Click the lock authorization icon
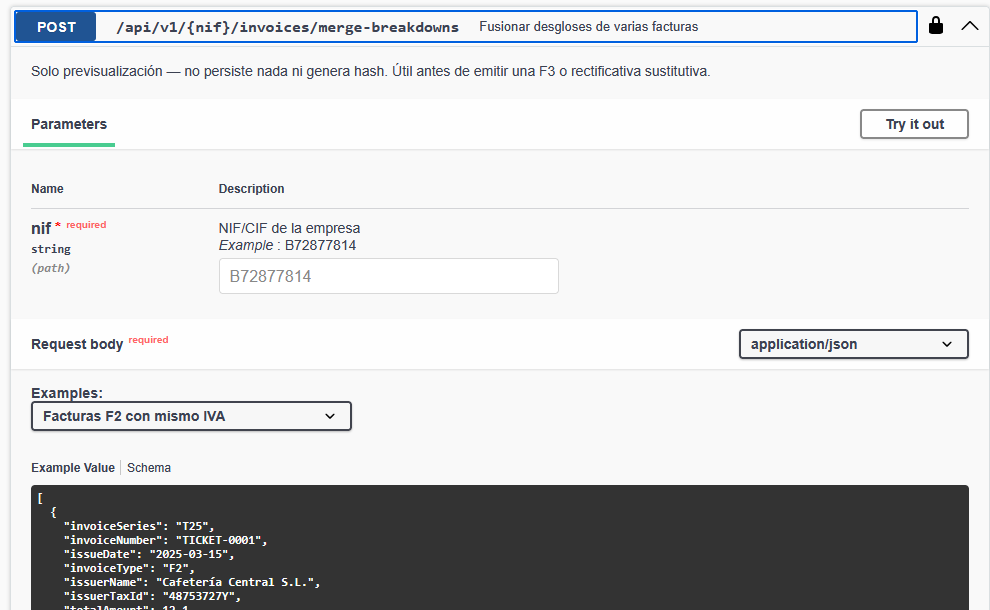The image size is (990, 610). coord(936,26)
